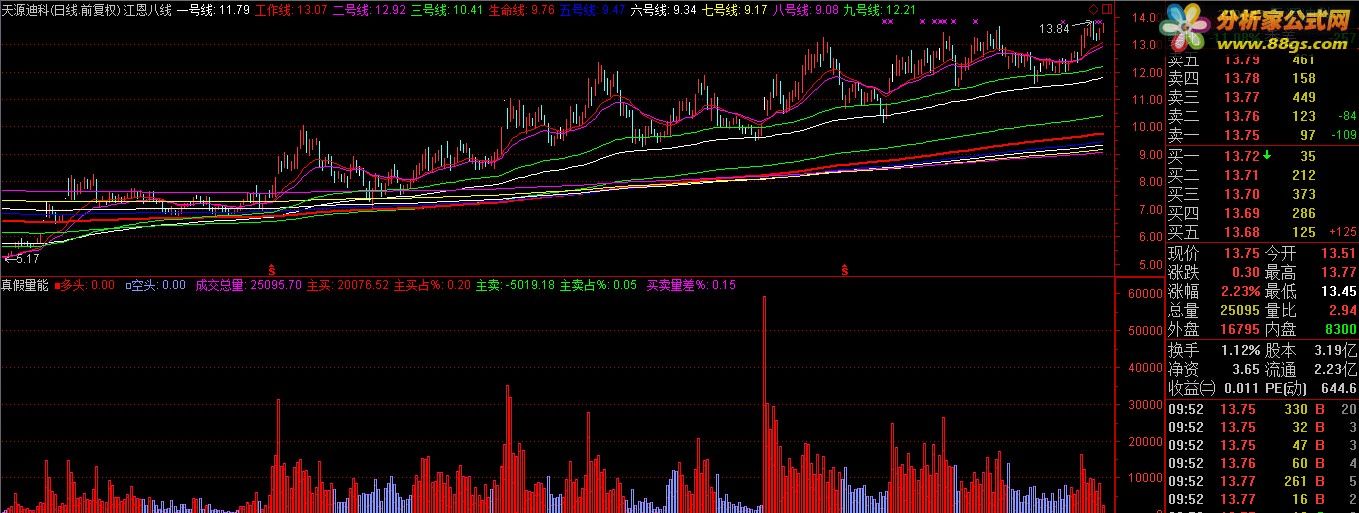Select the 一号线 11.79 legend entry
Image resolution: width=1359 pixels, height=513 pixels.
click(213, 10)
